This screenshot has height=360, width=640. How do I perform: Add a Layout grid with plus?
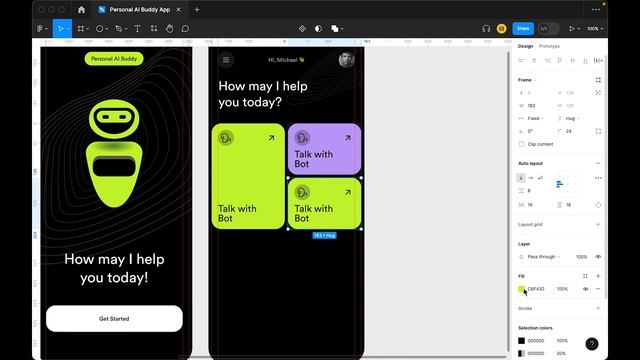coord(598,224)
